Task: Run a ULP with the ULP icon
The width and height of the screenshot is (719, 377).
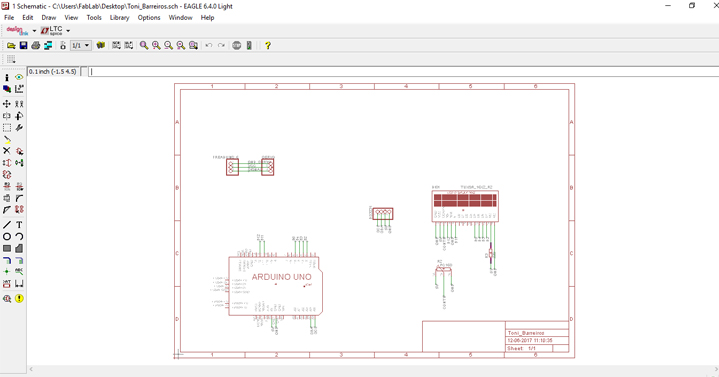Action: 129,45
